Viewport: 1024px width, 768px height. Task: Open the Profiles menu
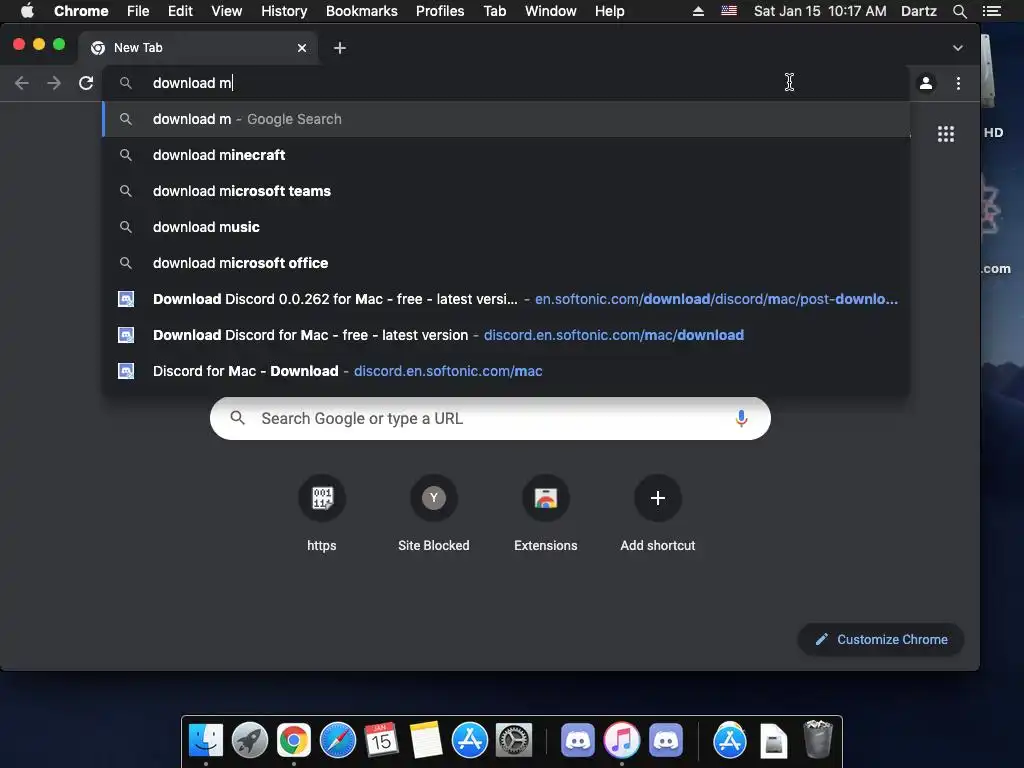pos(440,11)
